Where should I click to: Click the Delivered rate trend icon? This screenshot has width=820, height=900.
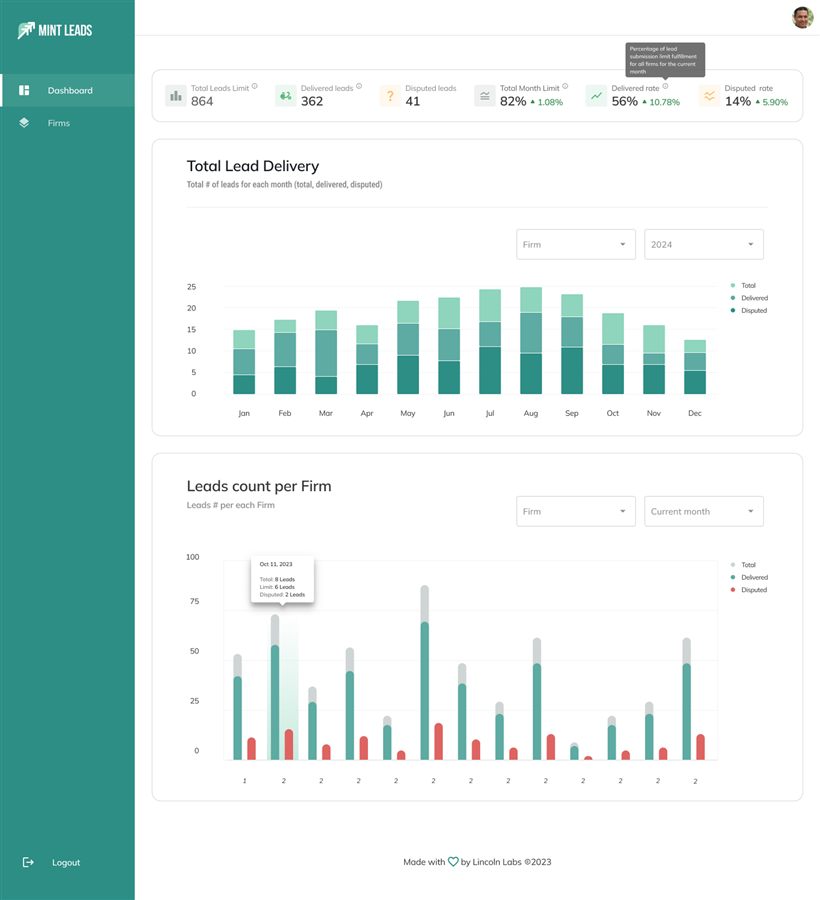pos(596,95)
